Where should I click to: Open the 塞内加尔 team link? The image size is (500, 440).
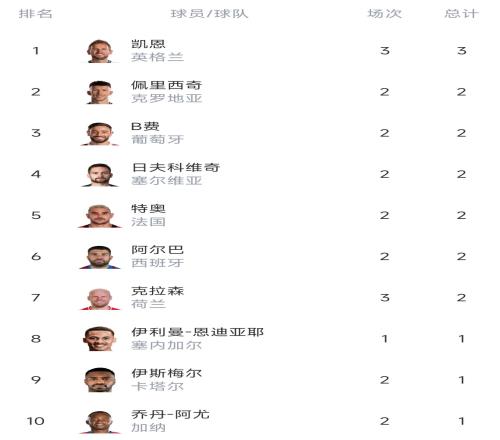[167, 345]
